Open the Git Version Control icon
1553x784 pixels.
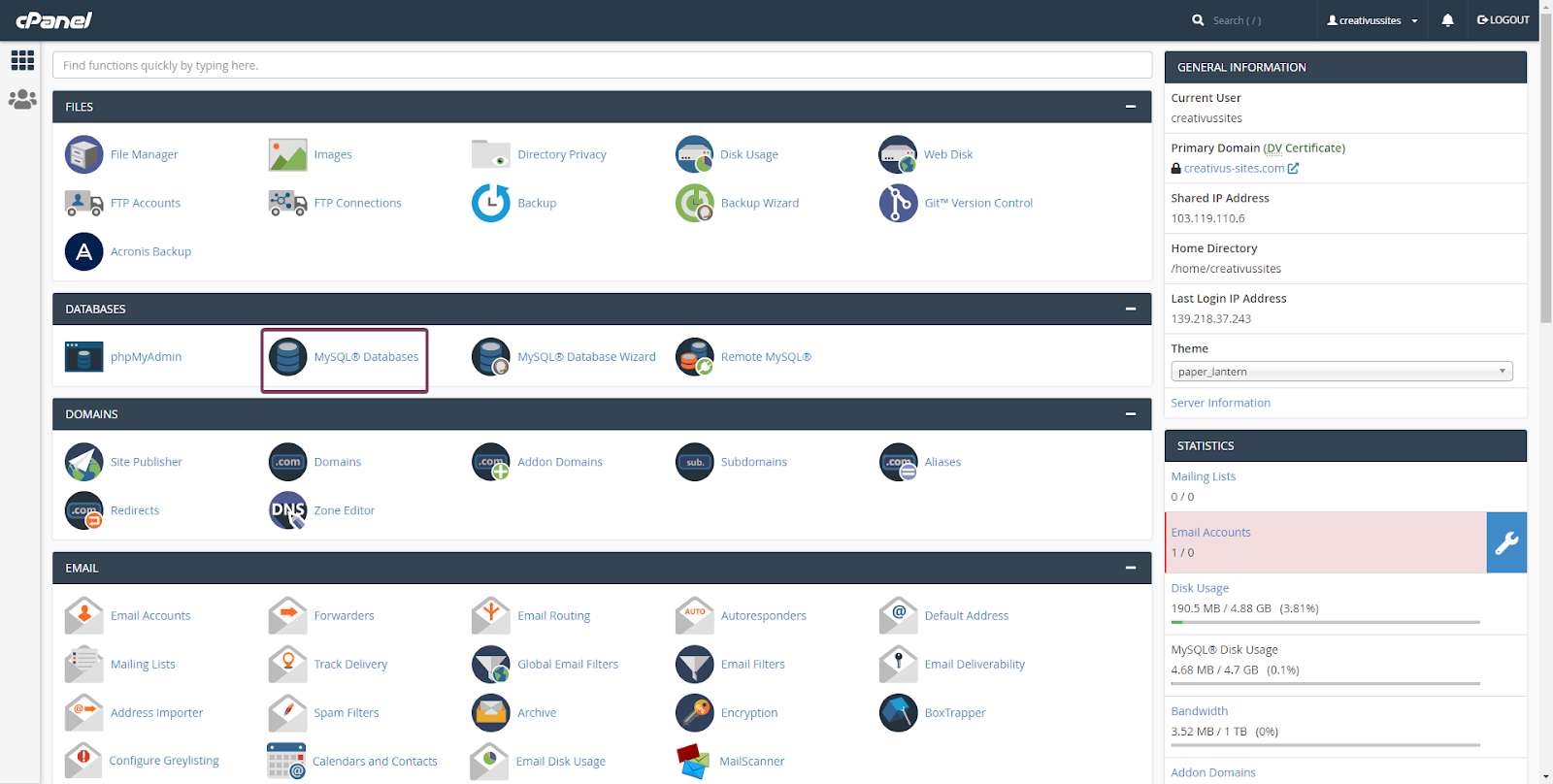click(x=898, y=203)
